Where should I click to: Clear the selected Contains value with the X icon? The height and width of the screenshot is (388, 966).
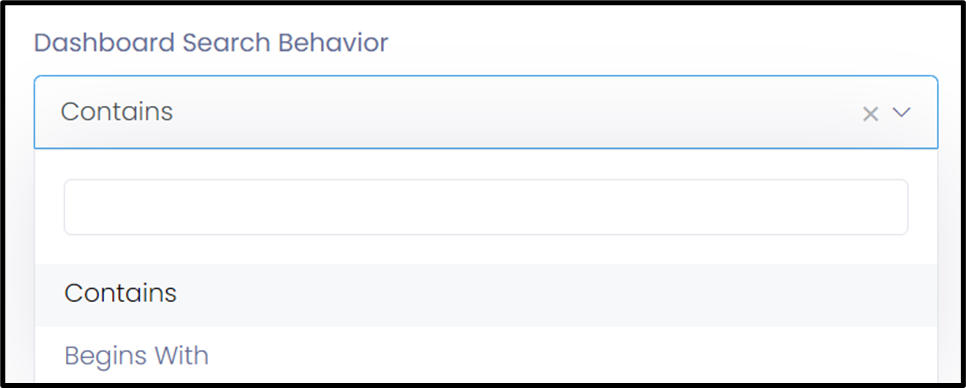[870, 114]
